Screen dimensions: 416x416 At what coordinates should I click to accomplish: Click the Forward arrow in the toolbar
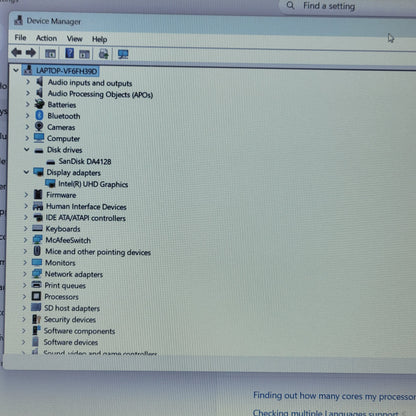(31, 53)
